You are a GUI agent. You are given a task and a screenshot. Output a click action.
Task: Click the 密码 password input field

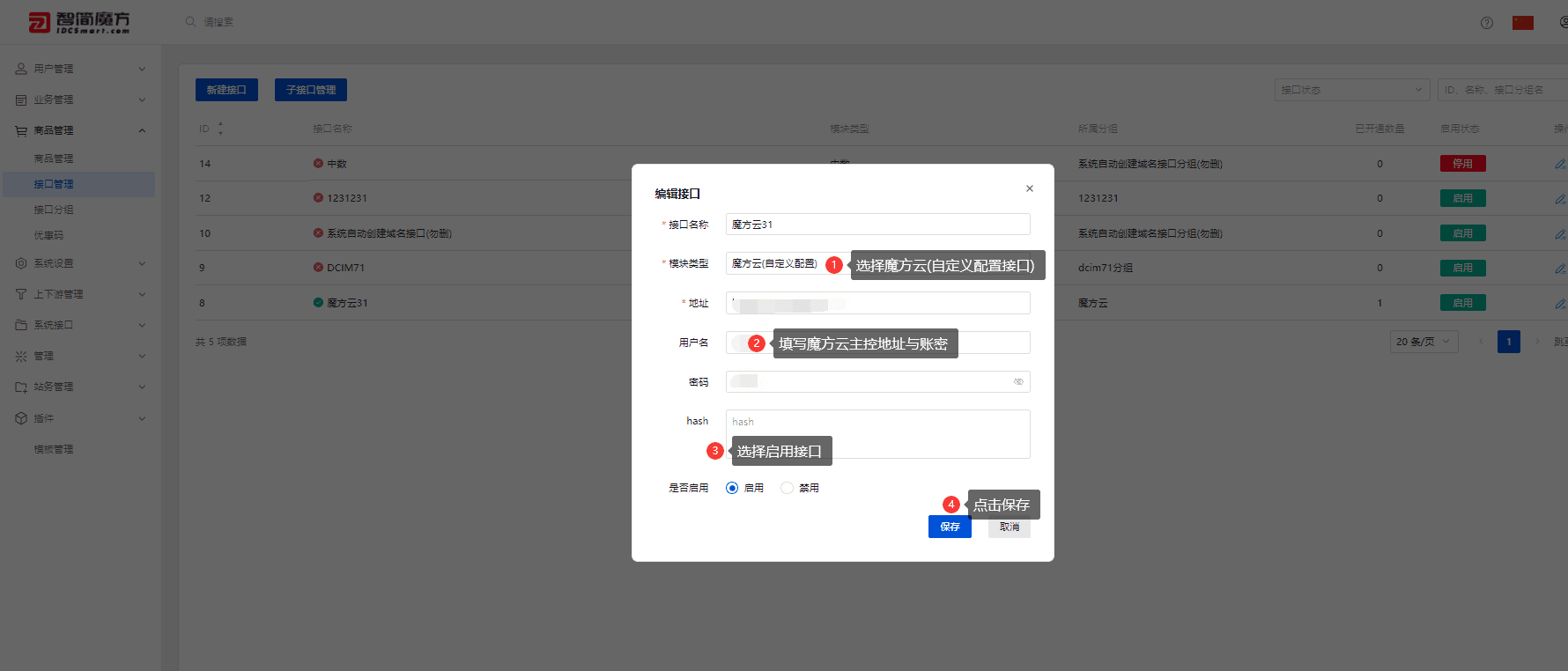878,381
